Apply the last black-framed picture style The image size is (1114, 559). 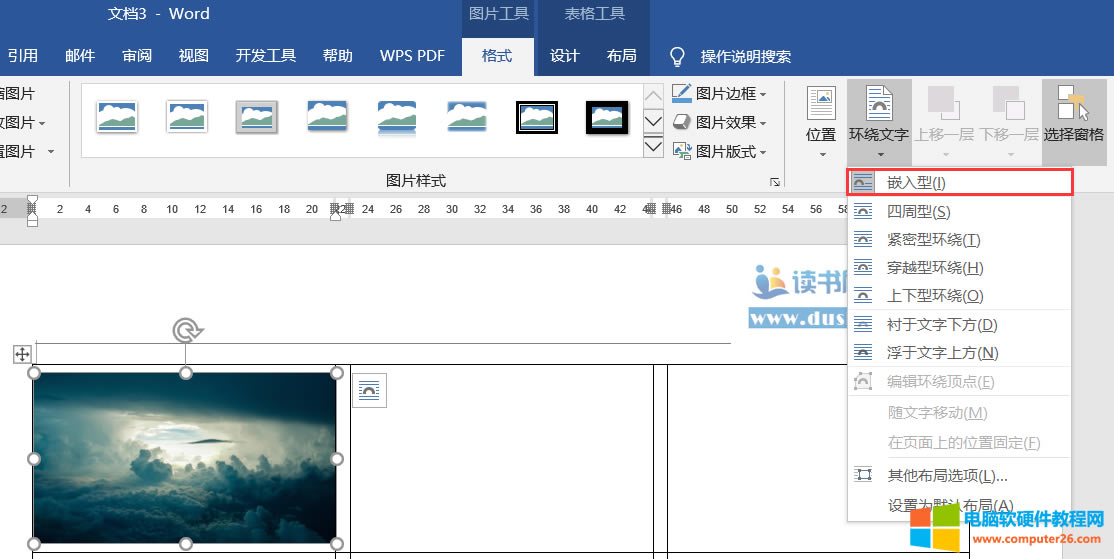point(607,118)
